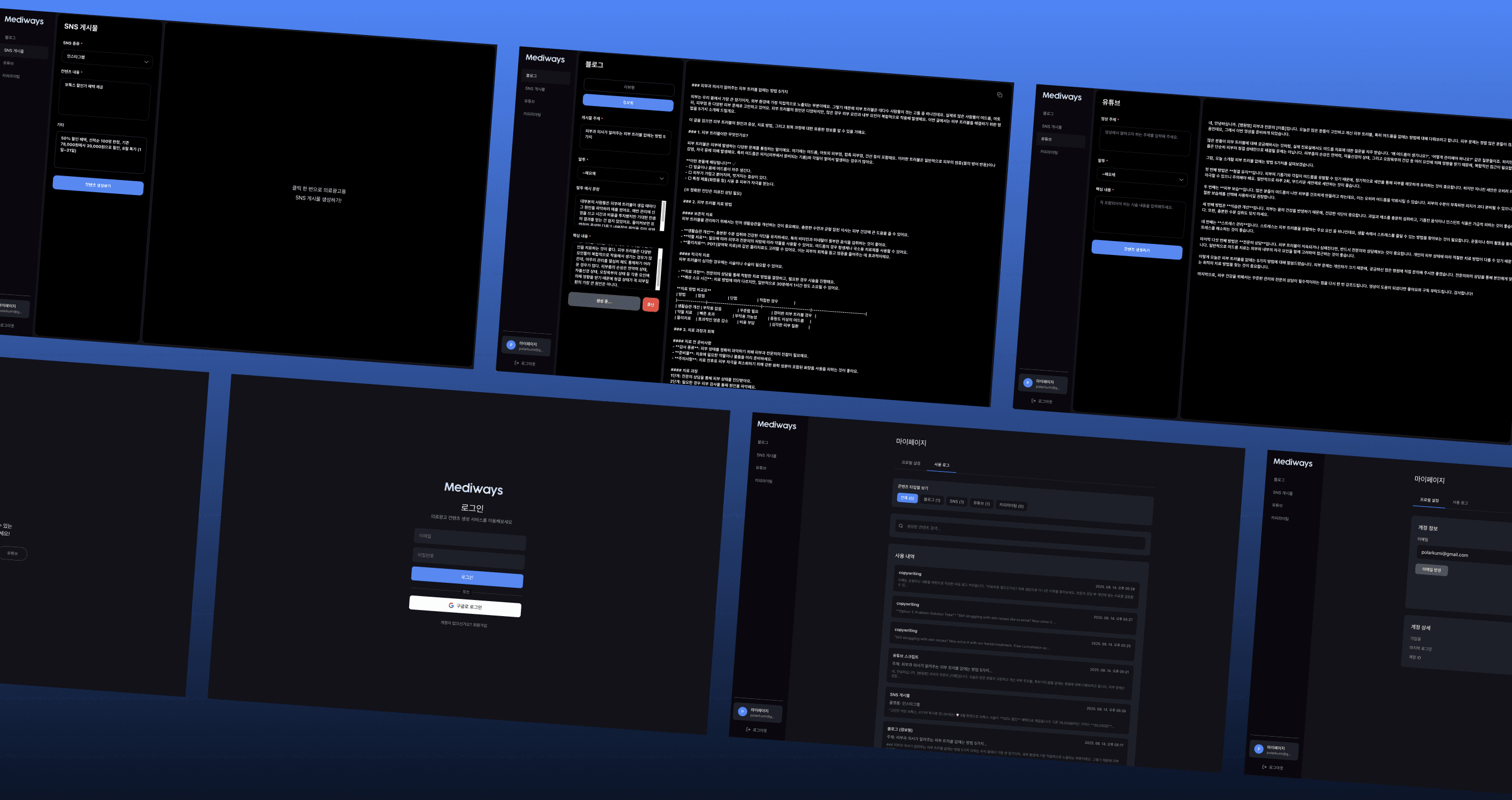Enable the 유튜브 (1) content filter chip
The height and width of the screenshot is (800, 1512).
pyautogui.click(x=981, y=503)
